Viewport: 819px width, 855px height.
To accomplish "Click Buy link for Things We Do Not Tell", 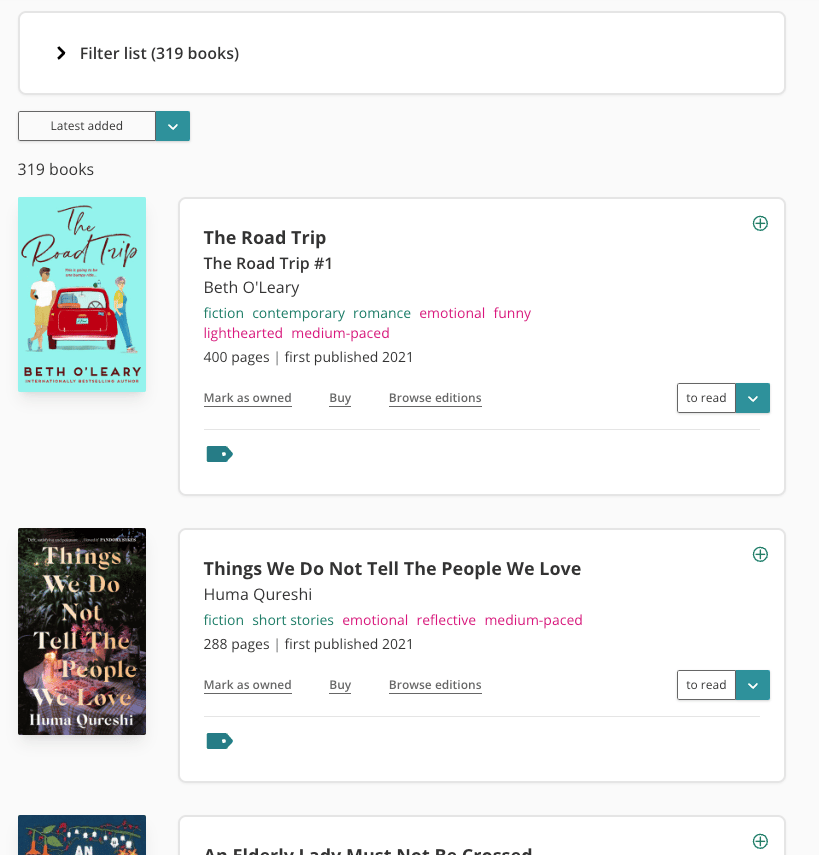I will click(340, 685).
